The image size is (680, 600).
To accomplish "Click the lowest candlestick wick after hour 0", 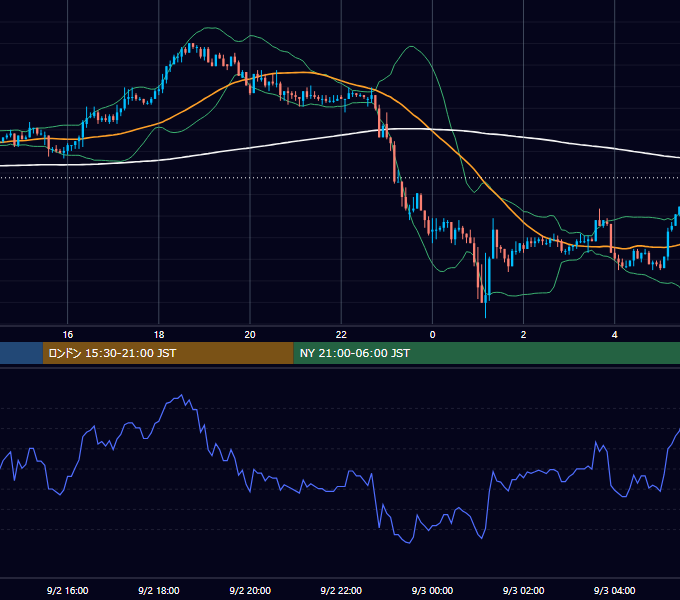I will pyautogui.click(x=486, y=310).
